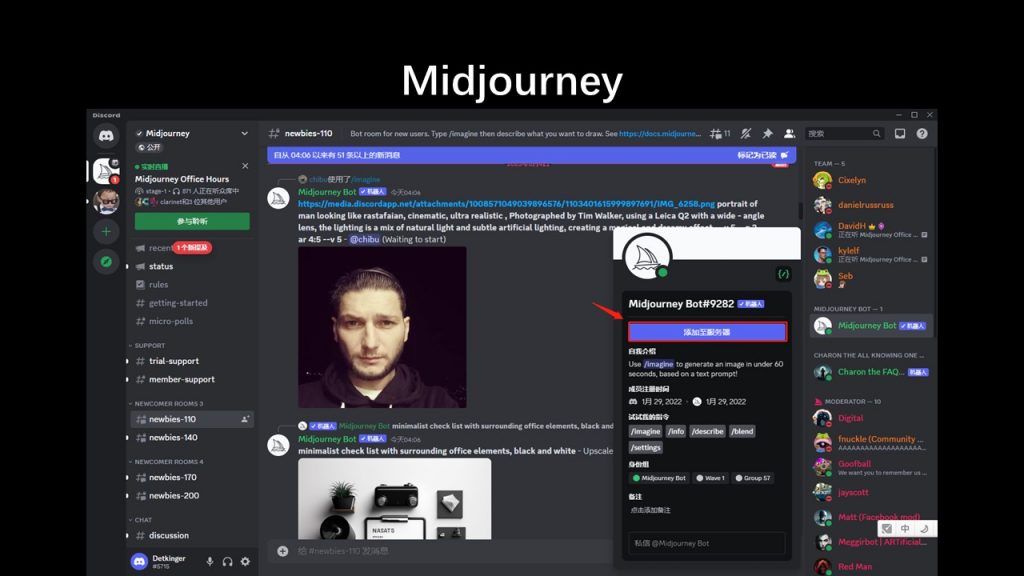Screen dimensions: 1024x576
Task: Click the Group 57 role tag
Action: click(x=752, y=478)
